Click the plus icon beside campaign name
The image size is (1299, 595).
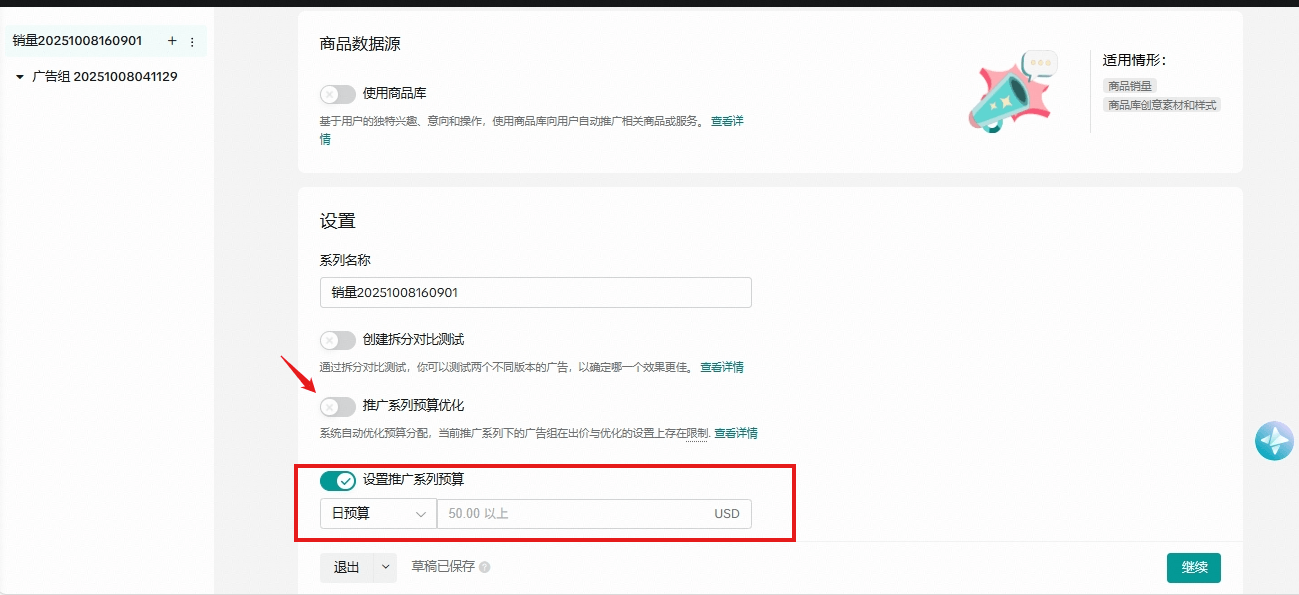click(172, 41)
